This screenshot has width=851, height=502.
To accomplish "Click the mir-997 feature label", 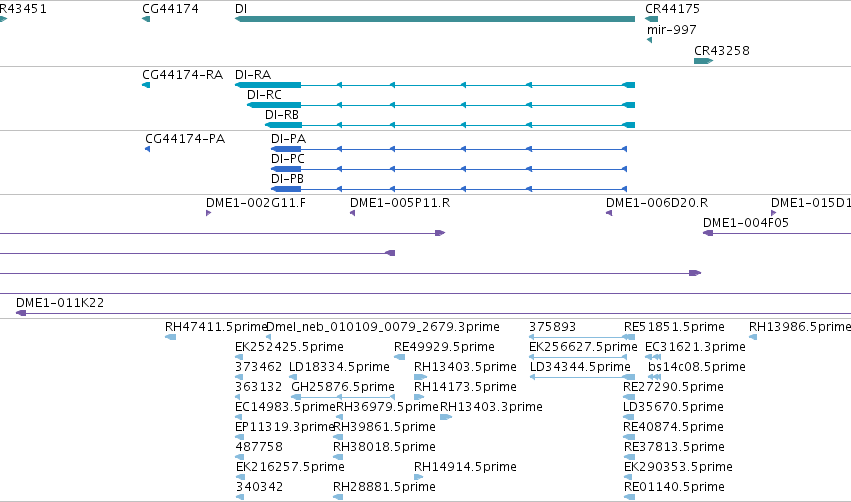I will pos(671,30).
